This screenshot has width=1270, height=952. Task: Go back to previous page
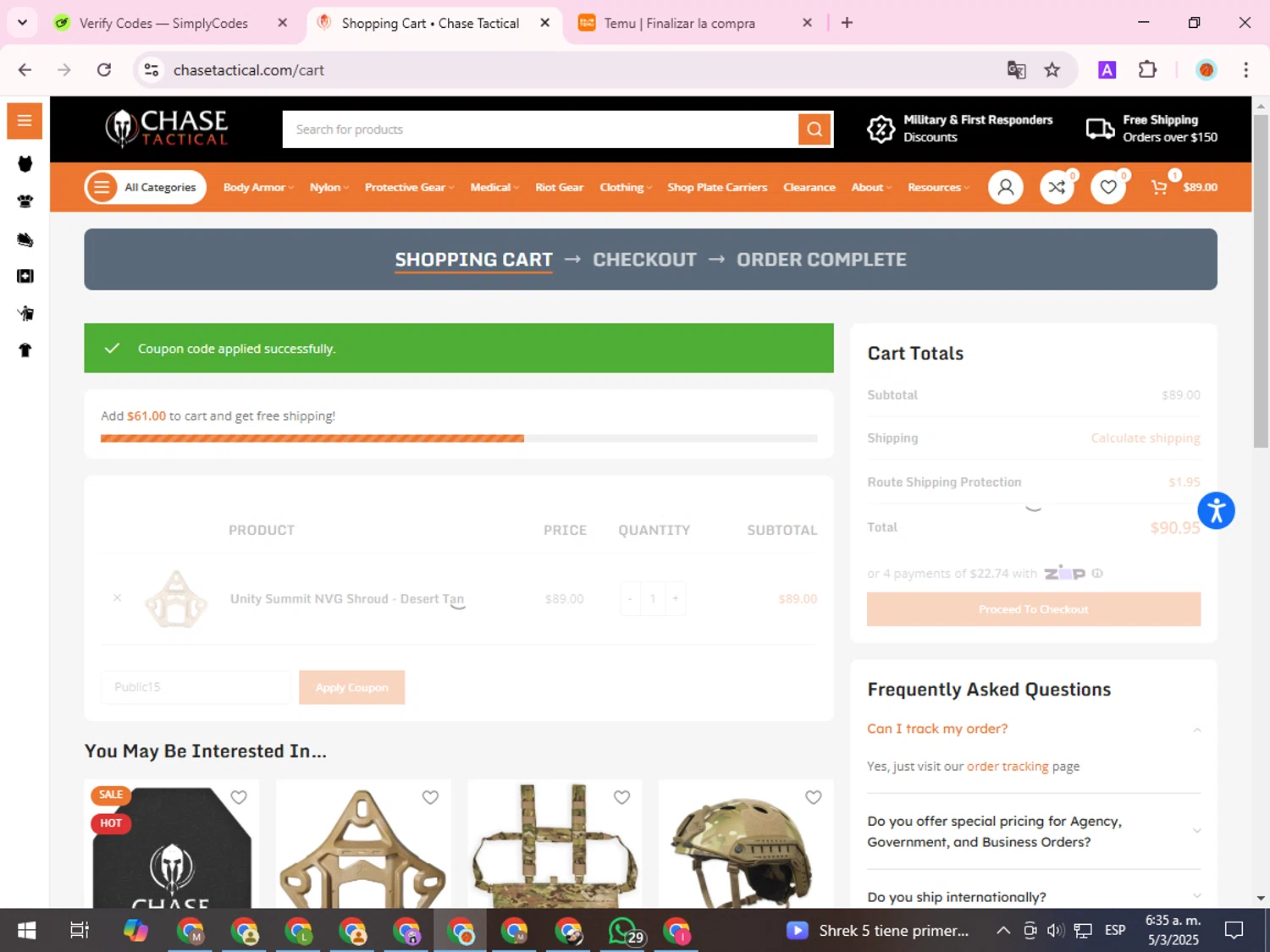[x=25, y=70]
